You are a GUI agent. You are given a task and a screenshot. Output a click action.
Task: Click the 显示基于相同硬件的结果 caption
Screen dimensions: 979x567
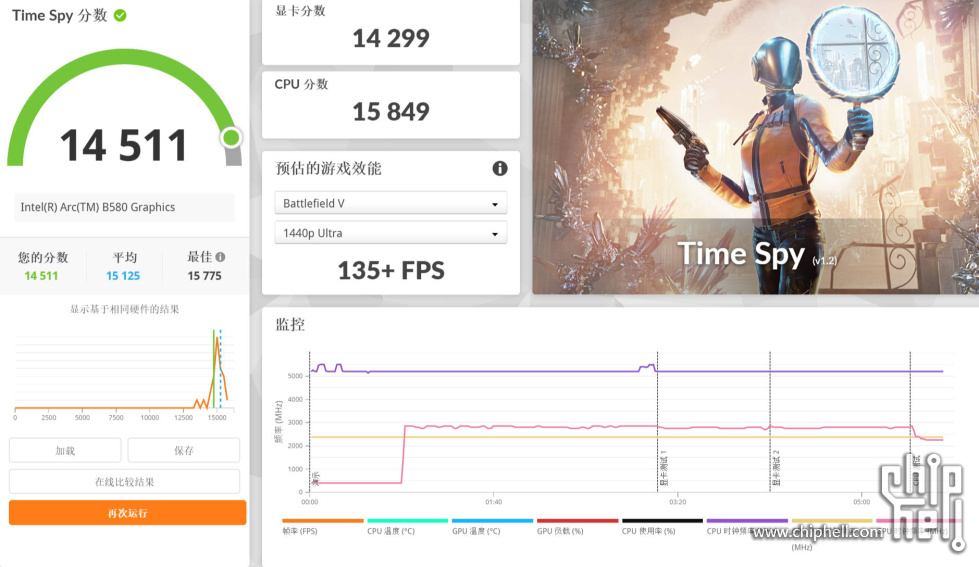124,308
